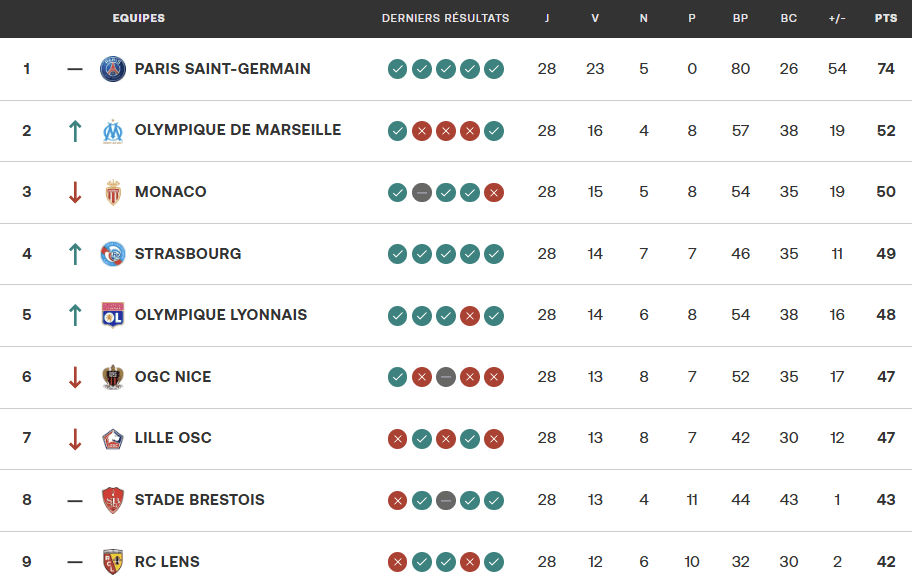Image resolution: width=912 pixels, height=583 pixels.
Task: Click the Paris Saint-Germain club crest
Action: [x=113, y=69]
